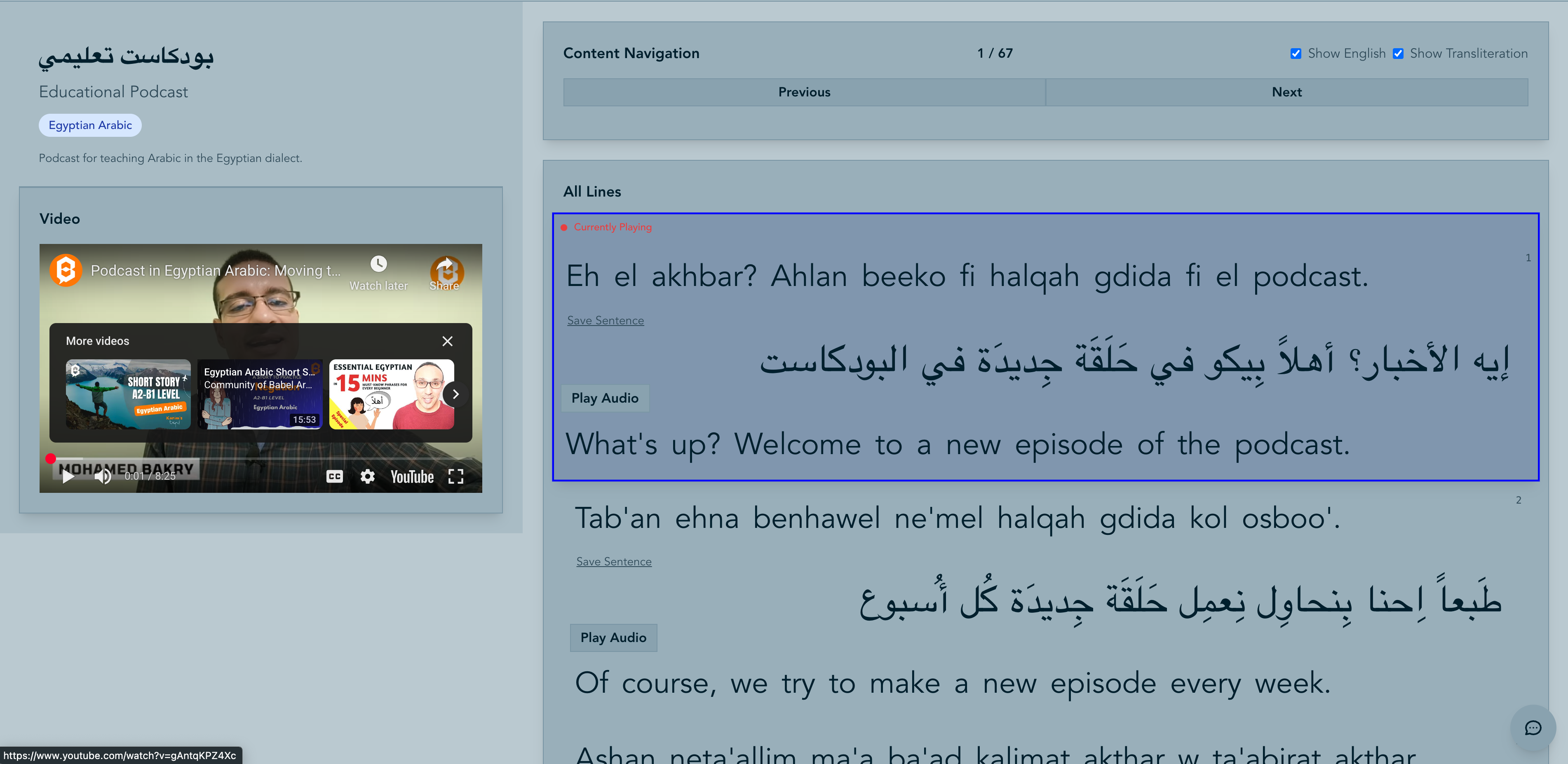Click the Previous navigation button
This screenshot has width=1568, height=764.
804,92
